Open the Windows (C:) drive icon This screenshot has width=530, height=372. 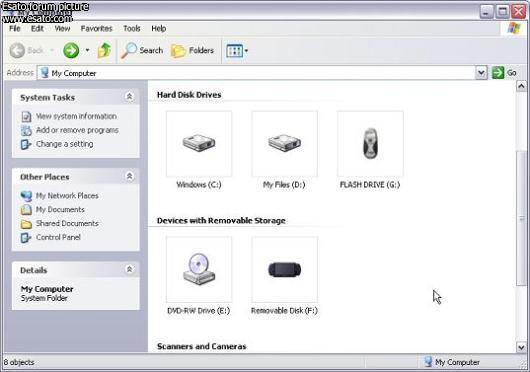click(199, 144)
